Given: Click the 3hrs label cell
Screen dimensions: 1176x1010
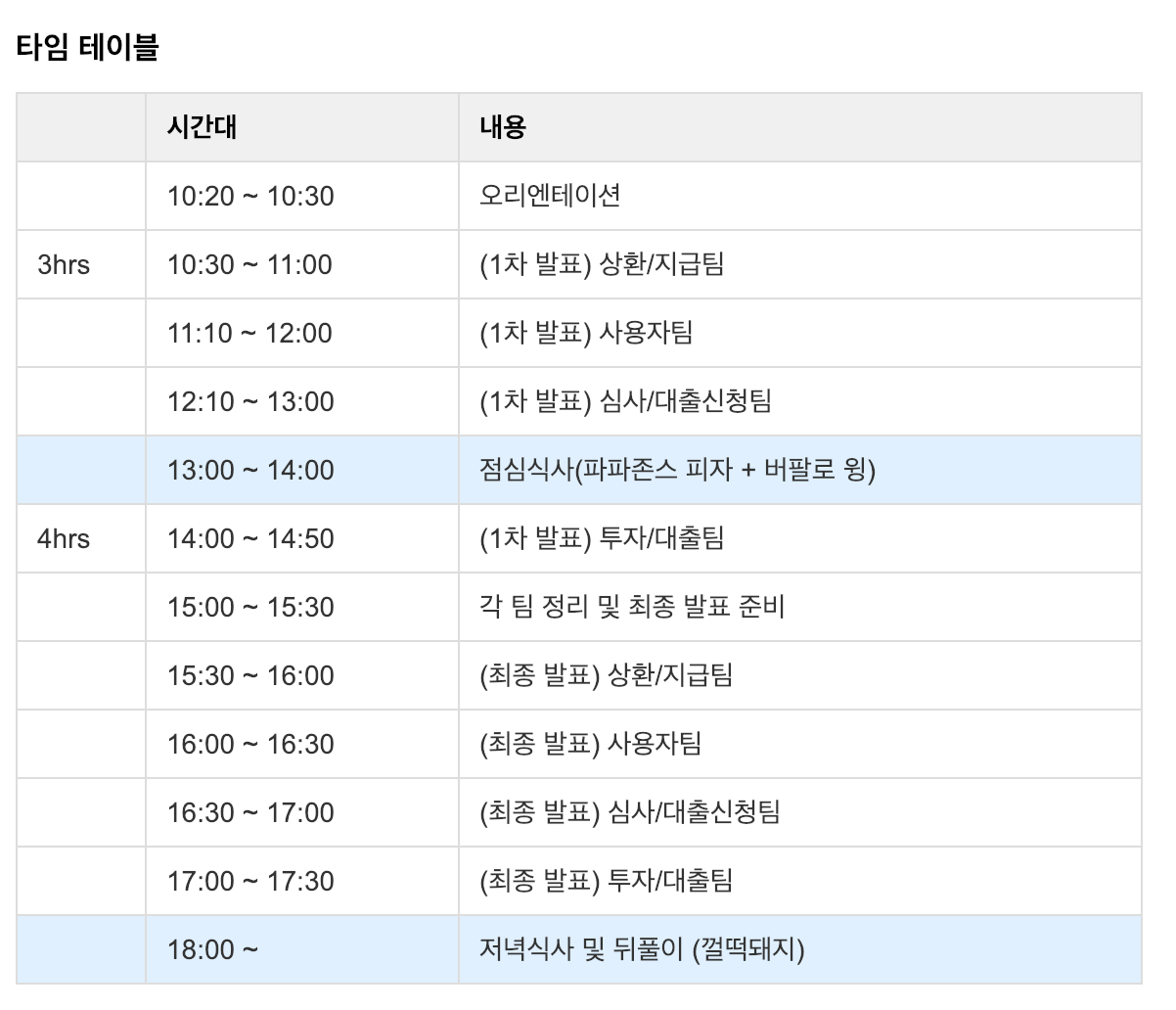Looking at the screenshot, I should 81,264.
